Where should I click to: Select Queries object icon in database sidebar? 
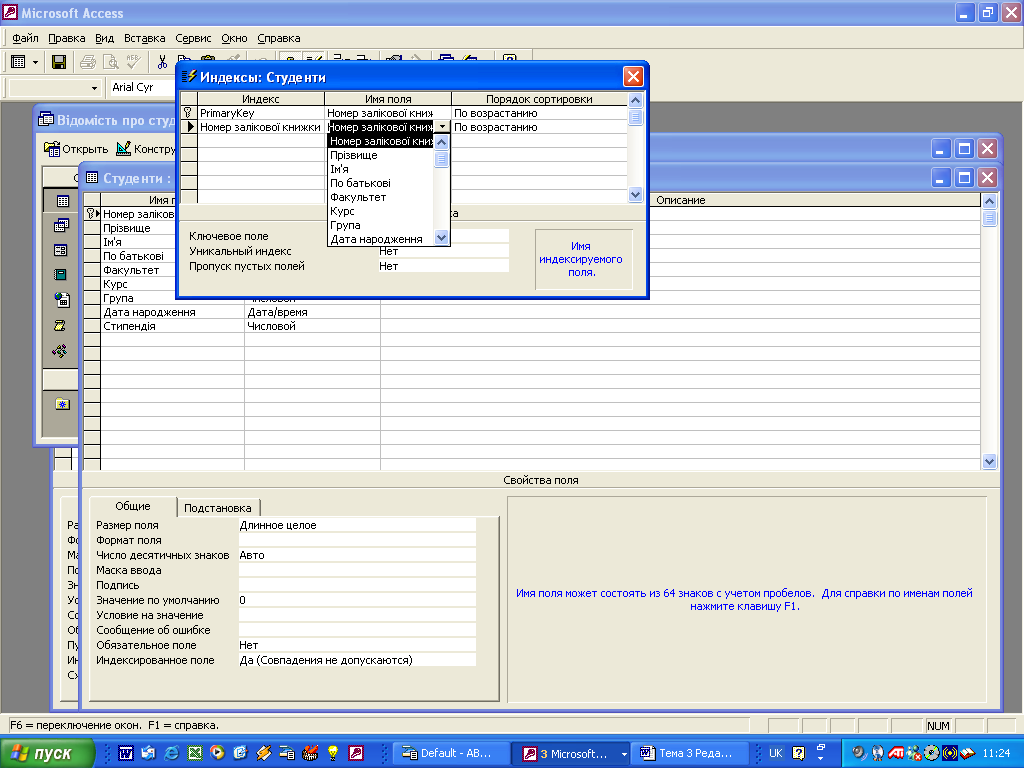61,226
